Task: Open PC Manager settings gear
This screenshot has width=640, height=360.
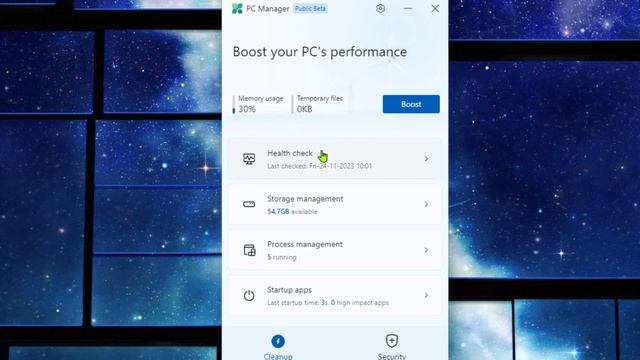Action: (x=380, y=9)
